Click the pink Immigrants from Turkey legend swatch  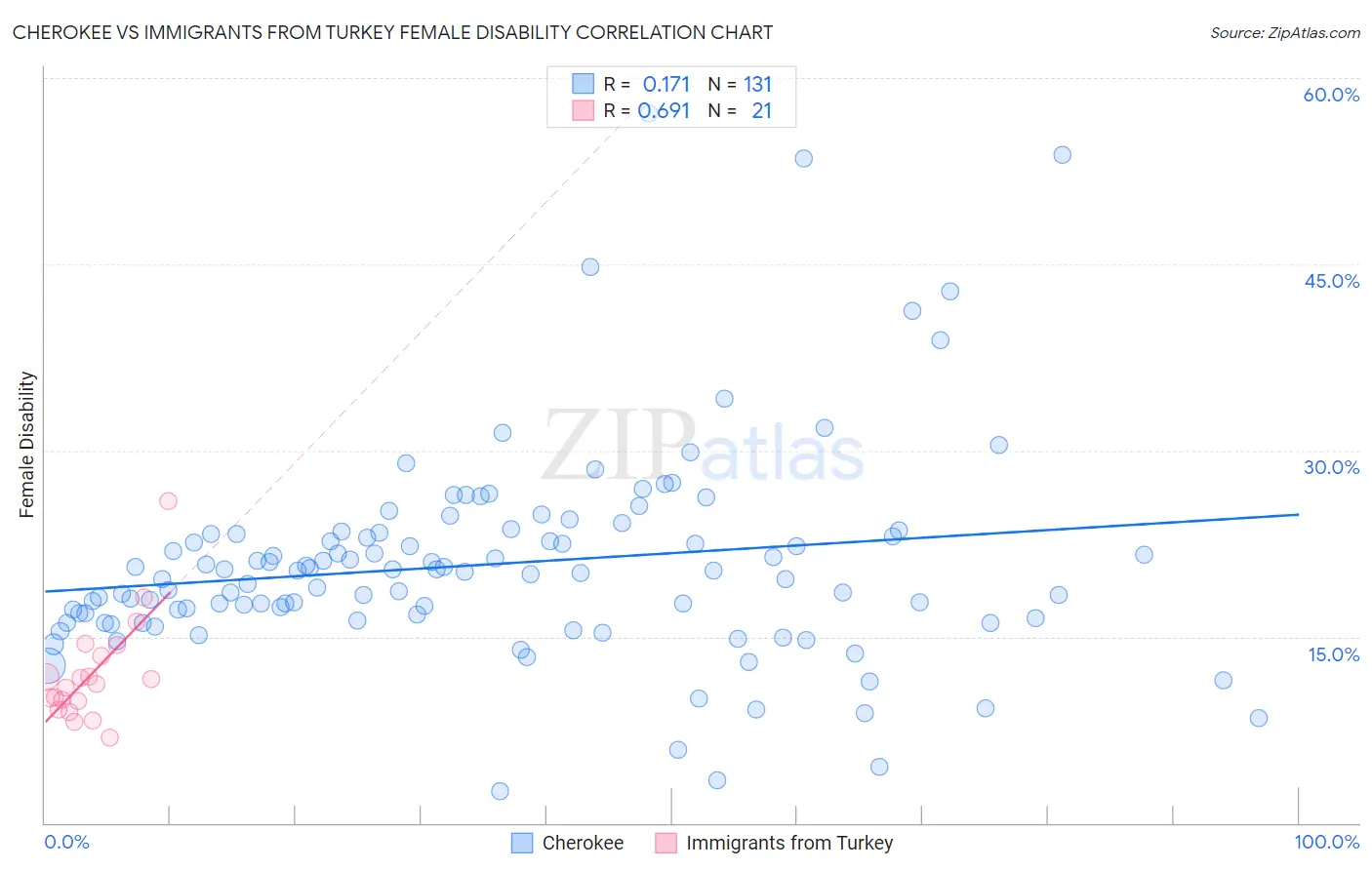point(666,843)
